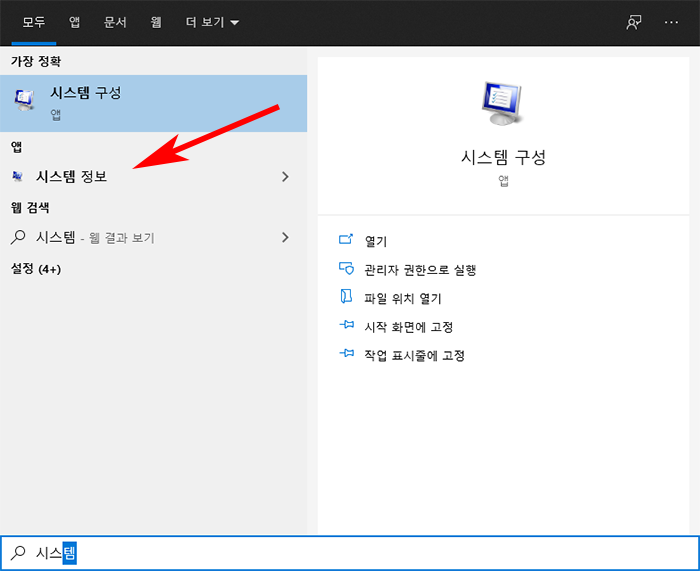Switch to the 웹 tab
700x571 pixels.
156,22
